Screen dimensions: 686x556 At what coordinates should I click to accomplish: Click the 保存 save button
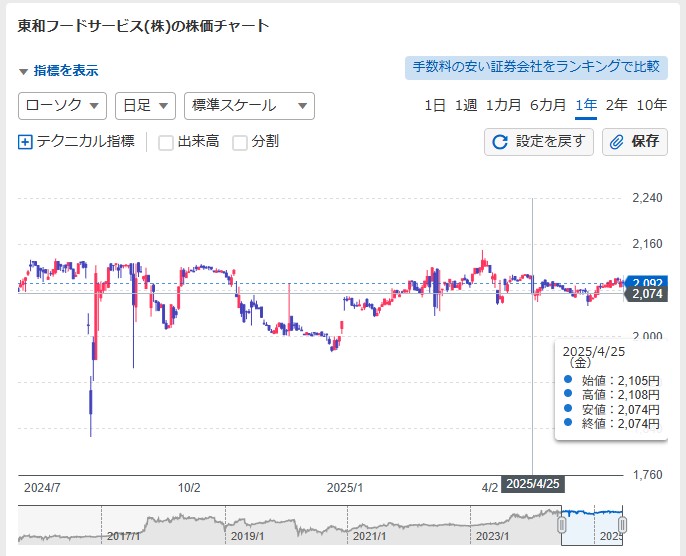point(635,142)
